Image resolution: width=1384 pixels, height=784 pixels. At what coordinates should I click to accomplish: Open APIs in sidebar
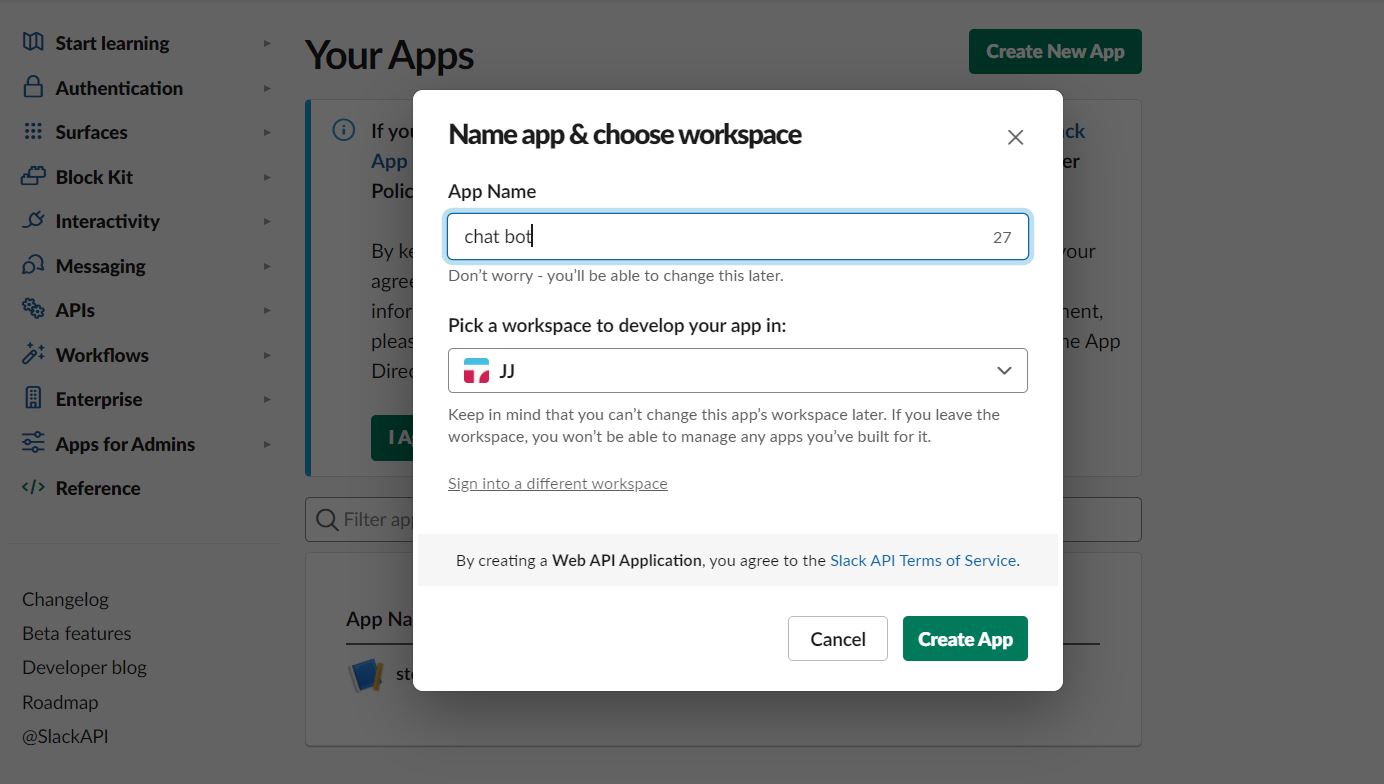coord(75,310)
